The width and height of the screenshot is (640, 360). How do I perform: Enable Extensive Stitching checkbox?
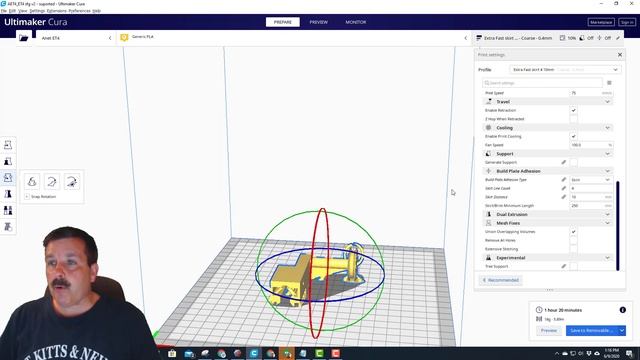(573, 249)
